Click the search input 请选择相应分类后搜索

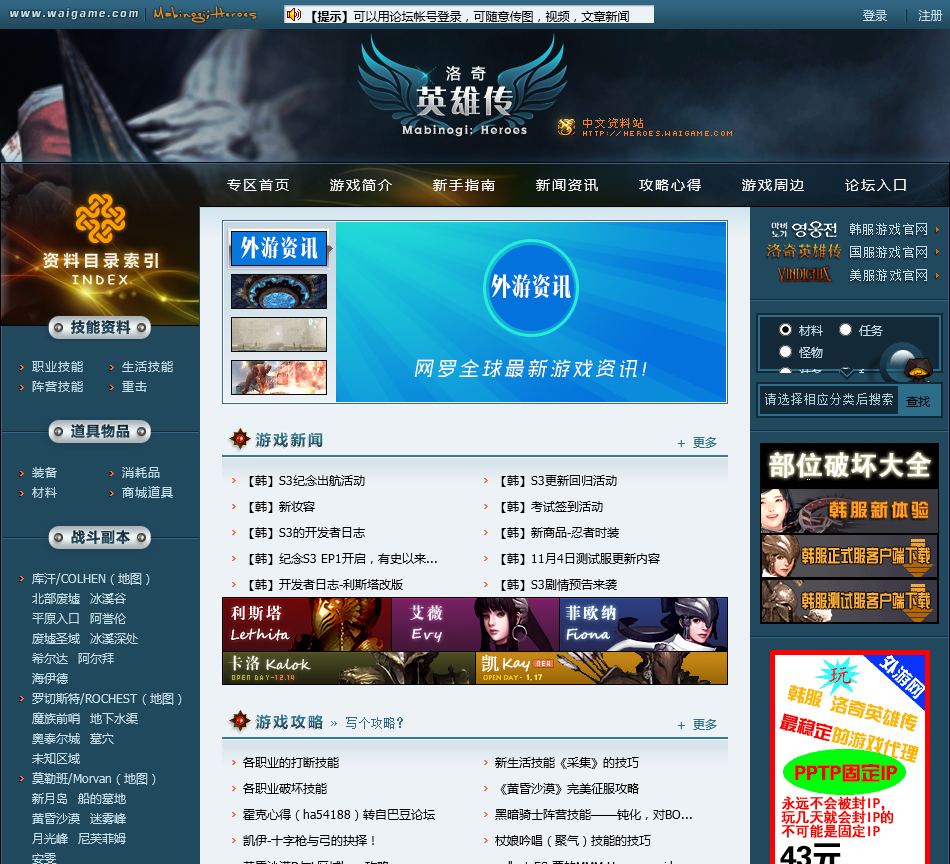[x=828, y=400]
